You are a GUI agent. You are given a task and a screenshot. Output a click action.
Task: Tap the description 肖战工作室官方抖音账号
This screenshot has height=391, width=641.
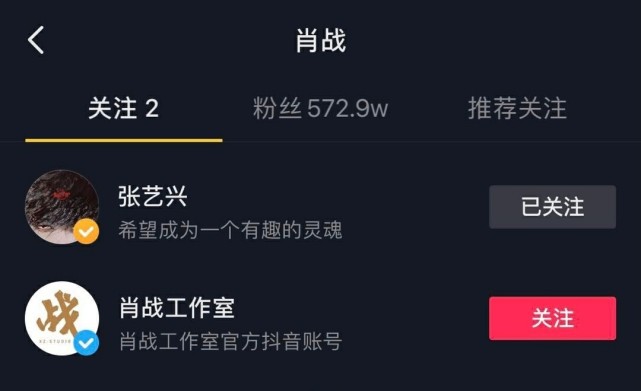[231, 341]
